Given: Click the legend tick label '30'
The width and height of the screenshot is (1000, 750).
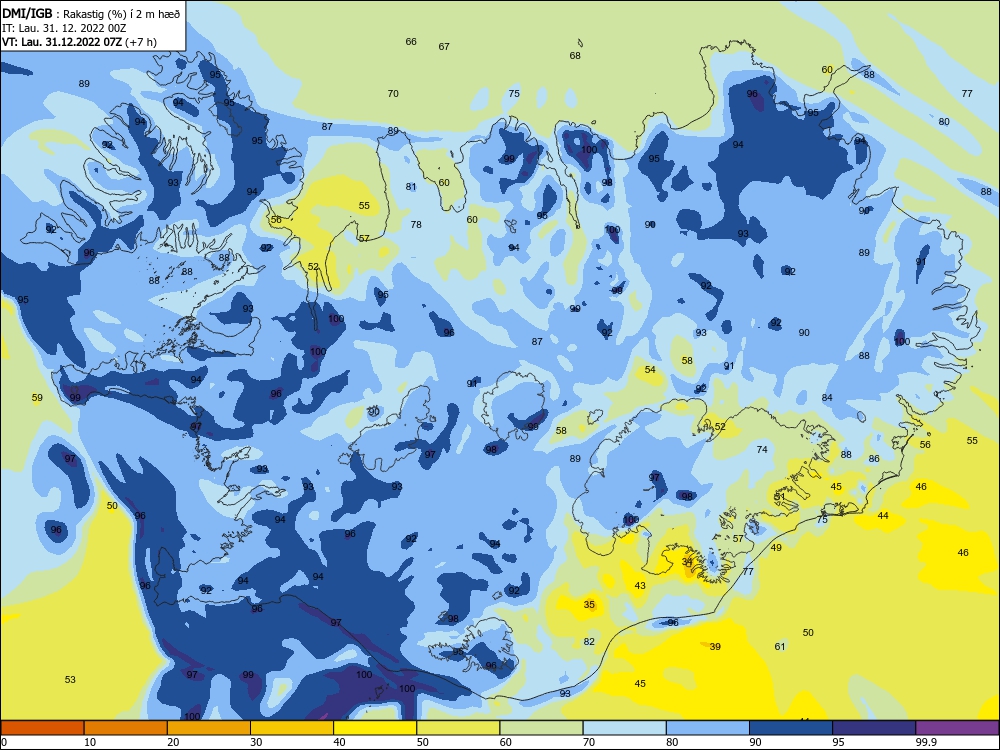Looking at the screenshot, I should 256,742.
